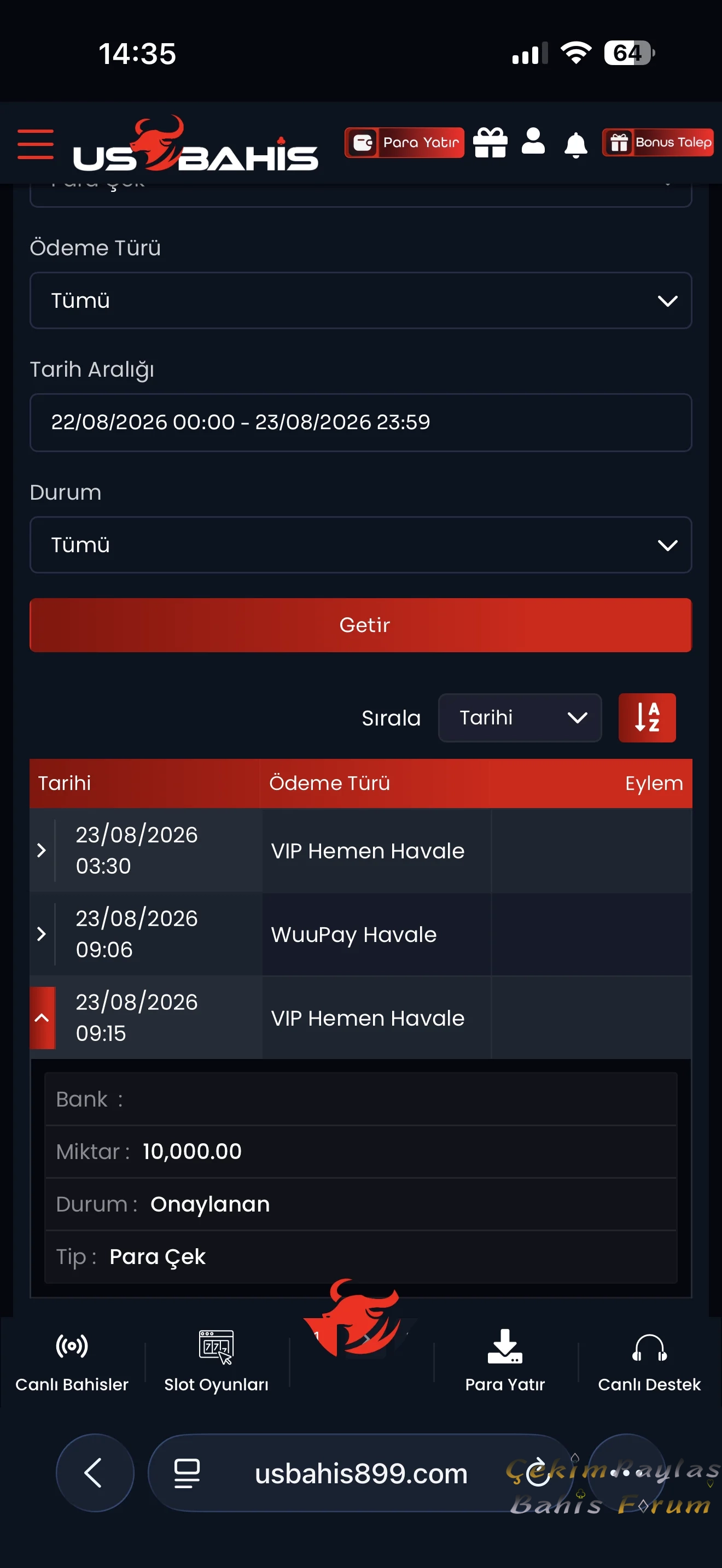
Task: Click the Bonus Talep button
Action: [657, 143]
